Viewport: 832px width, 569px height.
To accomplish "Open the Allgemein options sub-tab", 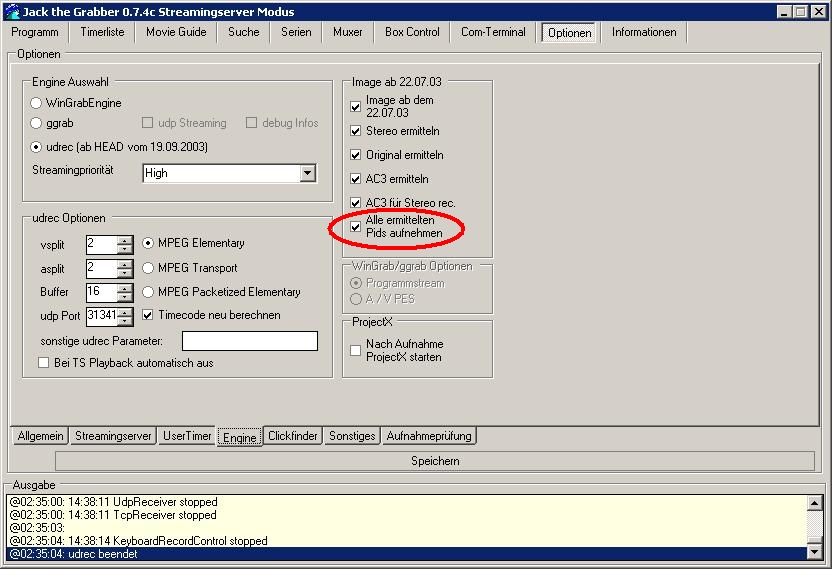I will 40,436.
